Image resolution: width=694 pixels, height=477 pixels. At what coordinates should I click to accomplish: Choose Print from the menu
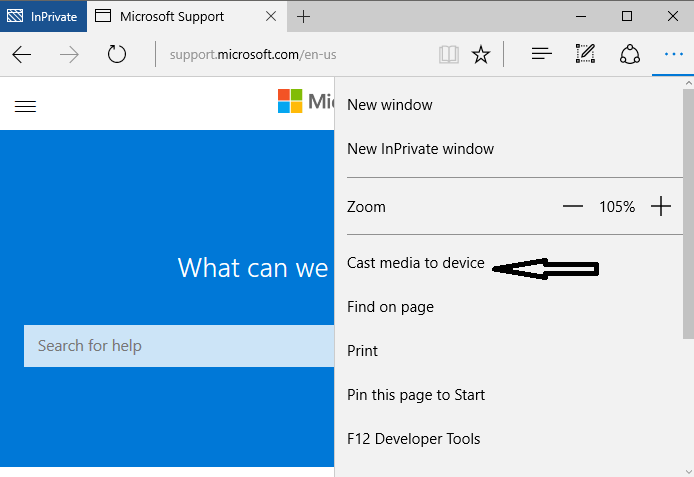362,351
